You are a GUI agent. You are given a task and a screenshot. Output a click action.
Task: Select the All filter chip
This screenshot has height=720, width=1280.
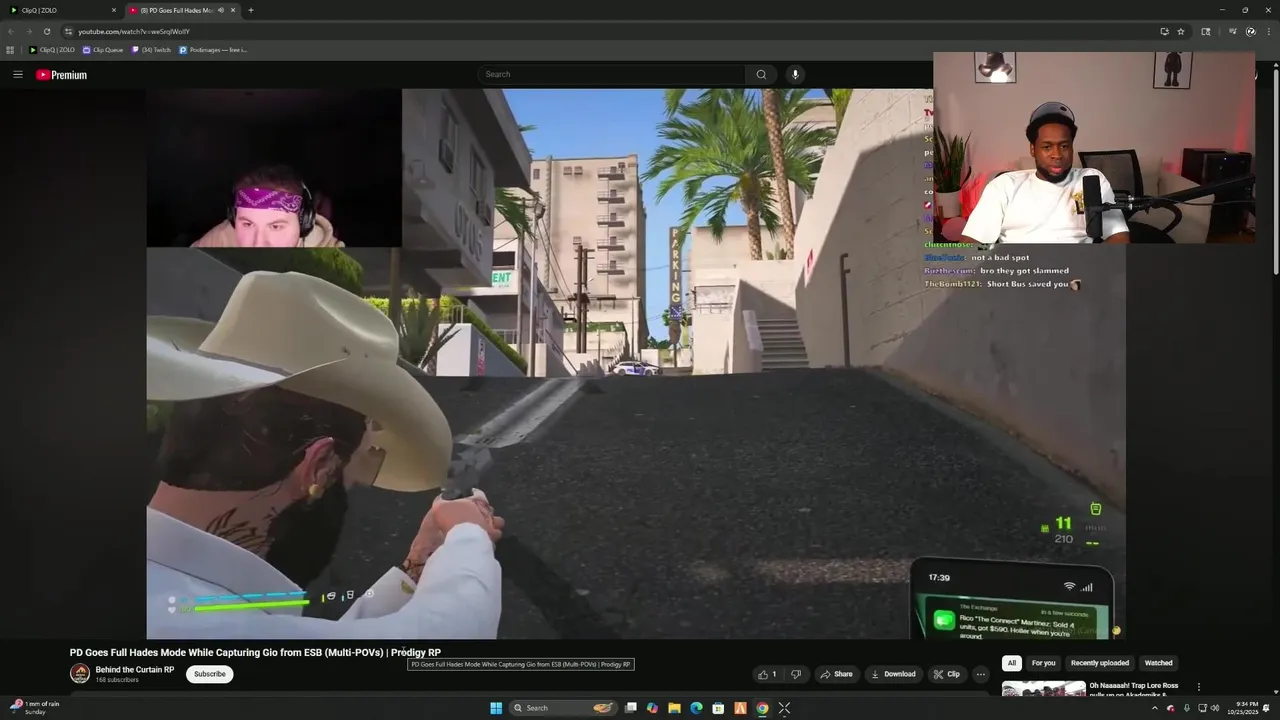click(x=1012, y=663)
